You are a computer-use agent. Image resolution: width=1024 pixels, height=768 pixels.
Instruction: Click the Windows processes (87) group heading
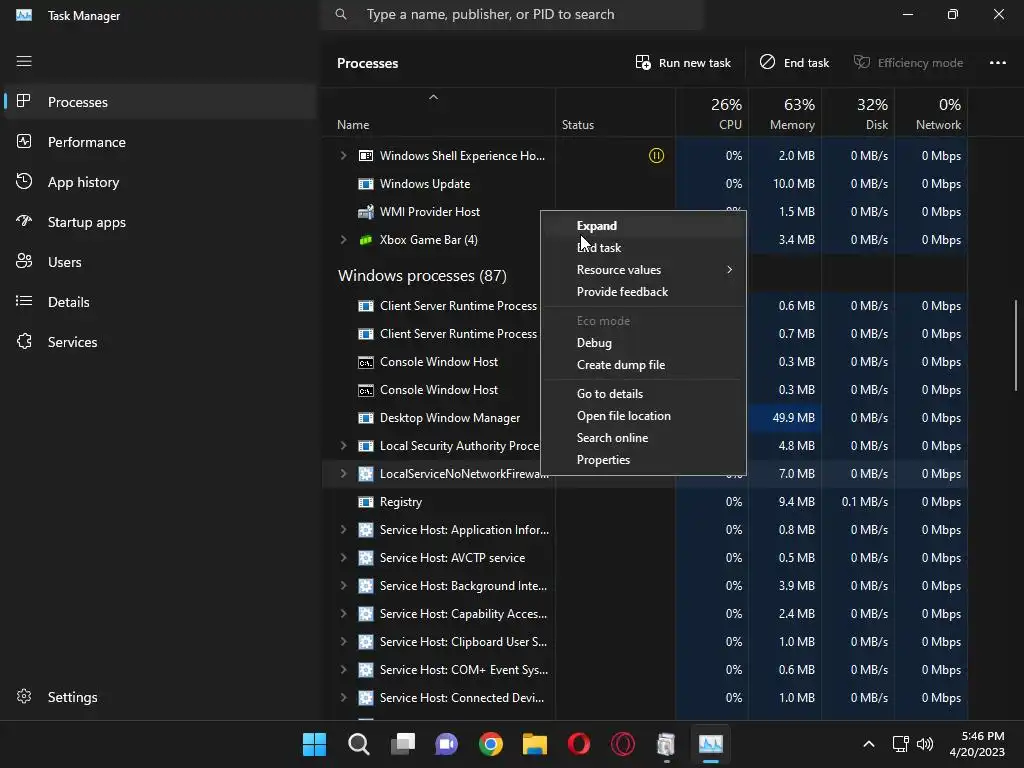coord(422,276)
